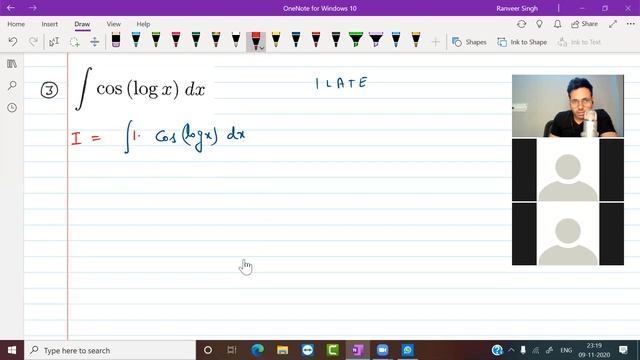Open Cortana circle on the taskbar
The image size is (640, 360).
[x=208, y=350]
